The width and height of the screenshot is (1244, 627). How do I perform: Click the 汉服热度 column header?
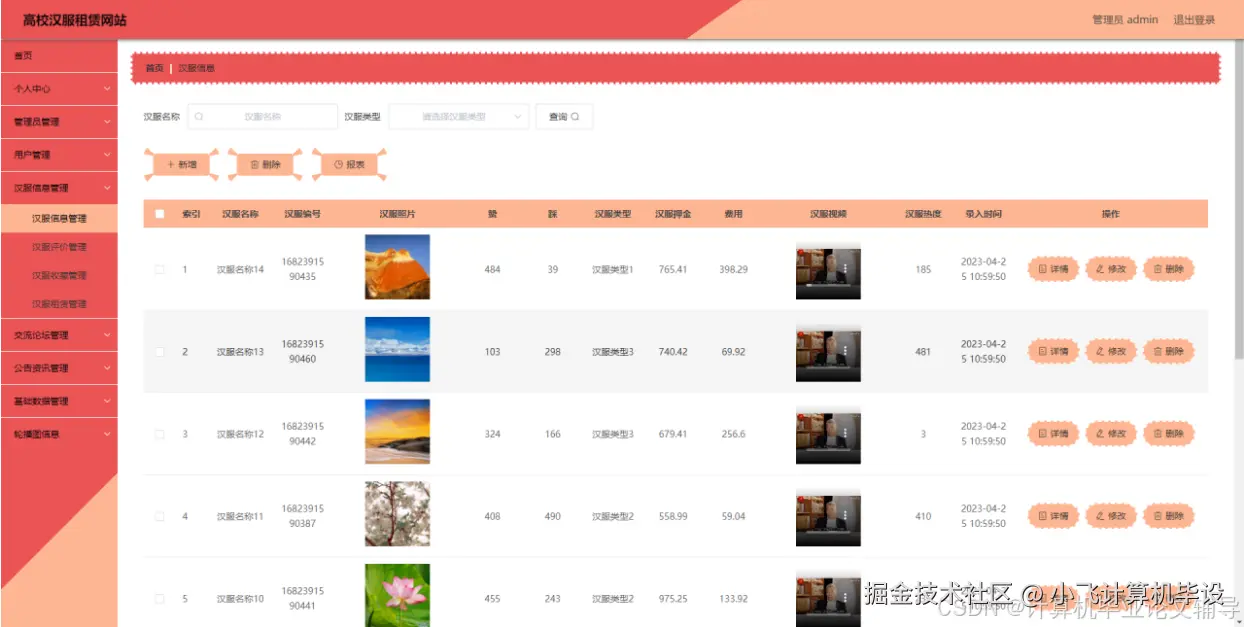(x=923, y=214)
